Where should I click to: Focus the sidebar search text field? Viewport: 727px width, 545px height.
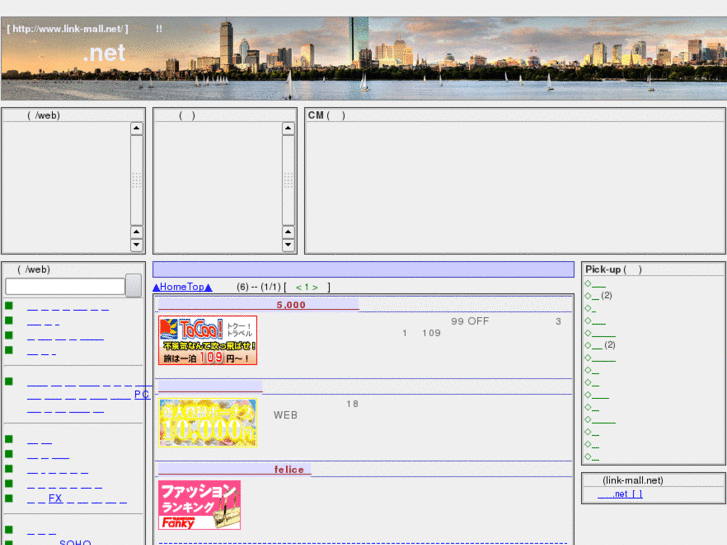[65, 286]
